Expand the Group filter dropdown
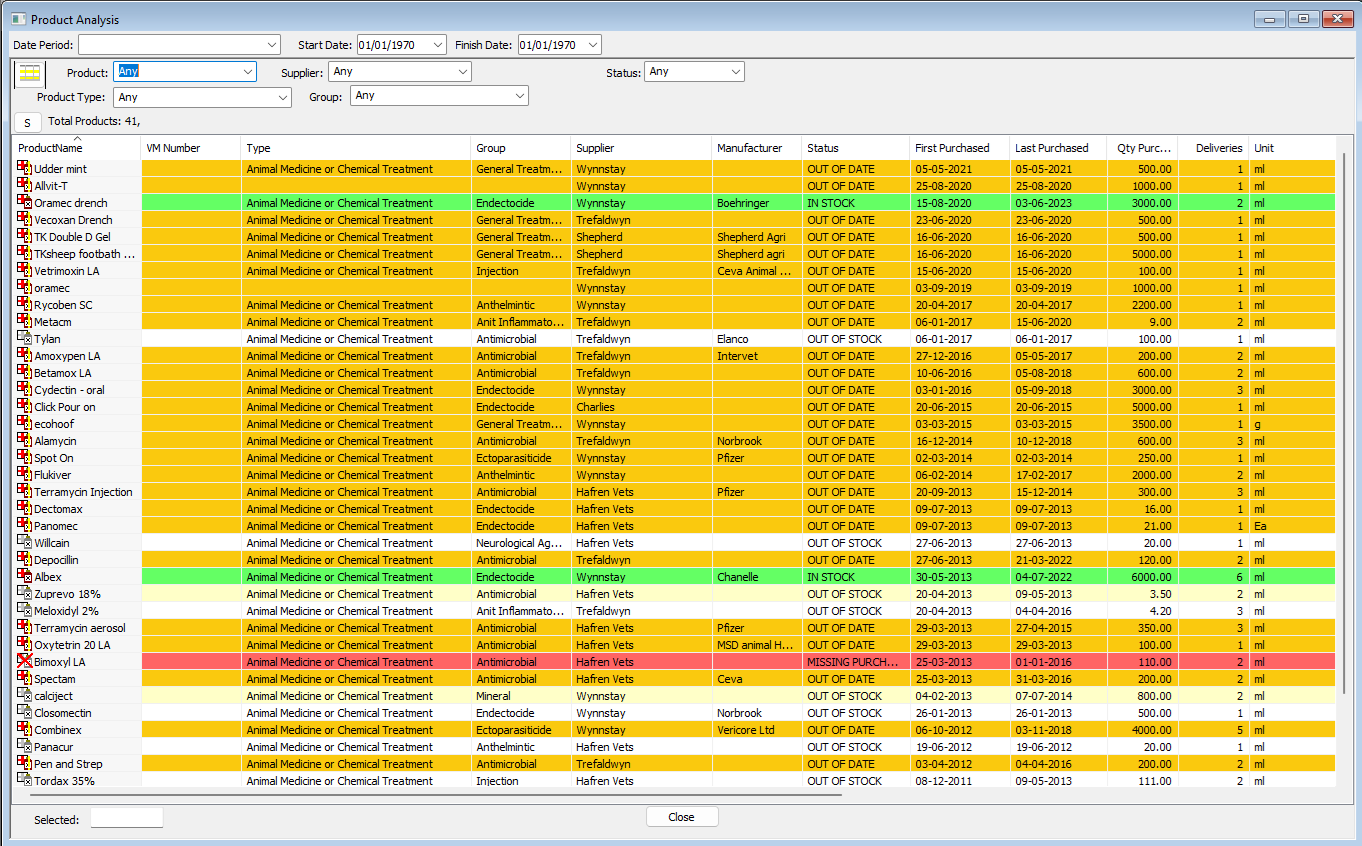Image resolution: width=1362 pixels, height=846 pixels. click(x=520, y=96)
